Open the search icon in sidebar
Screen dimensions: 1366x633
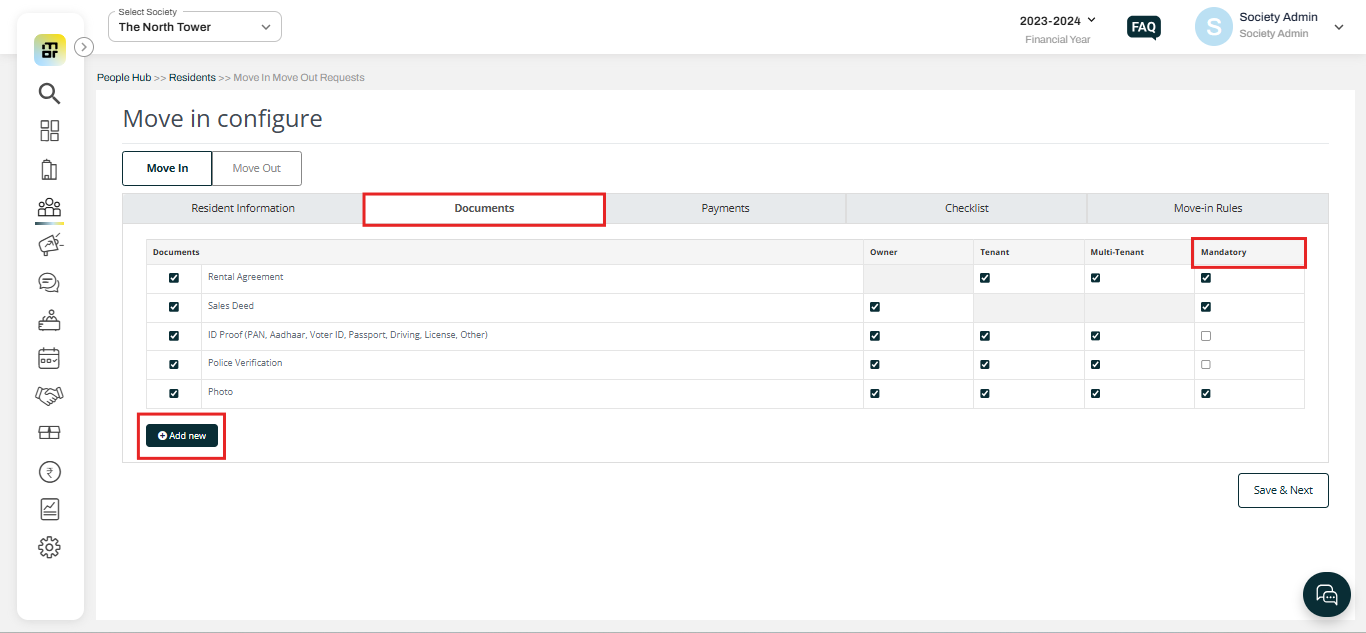click(x=49, y=93)
